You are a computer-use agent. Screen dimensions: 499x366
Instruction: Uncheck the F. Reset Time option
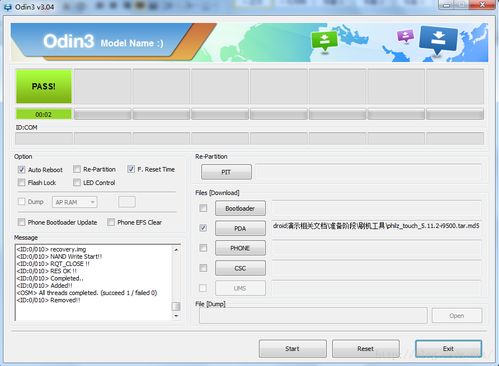tap(131, 169)
